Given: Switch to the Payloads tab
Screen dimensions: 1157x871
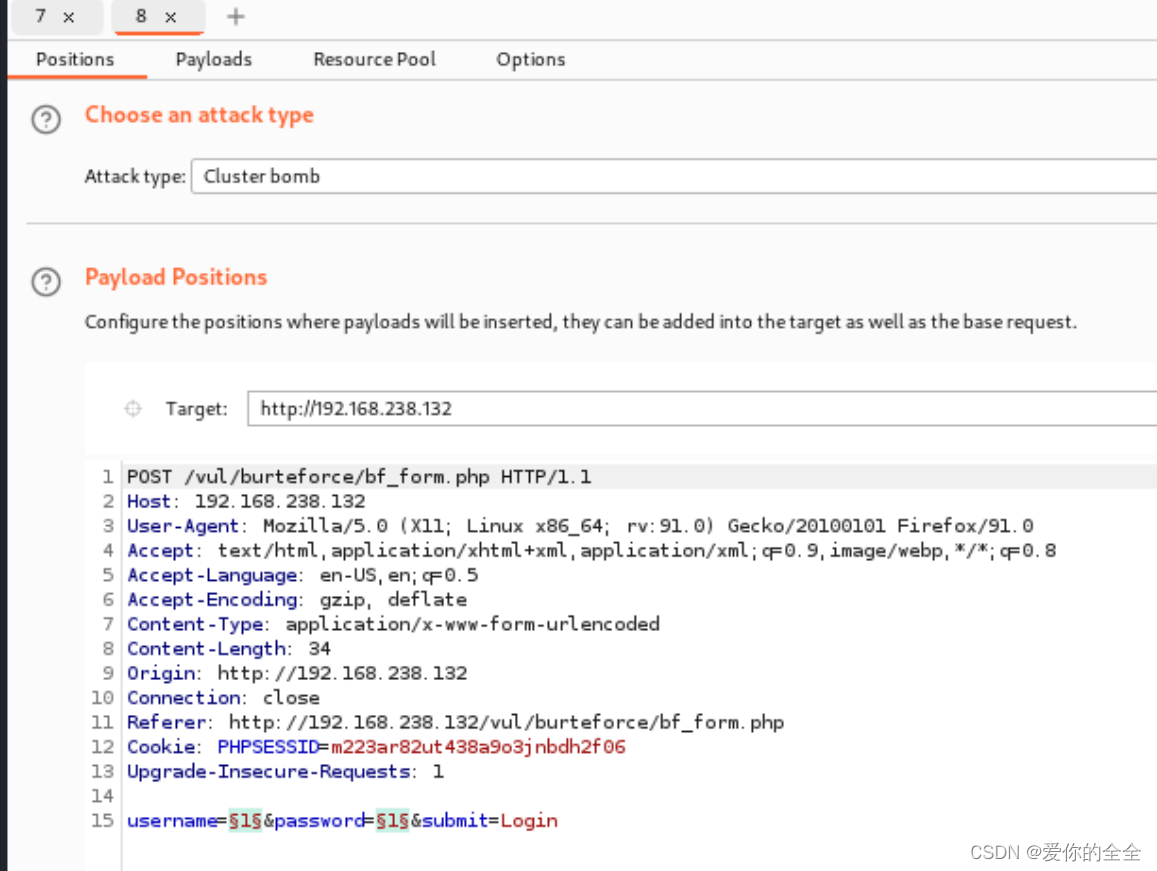Looking at the screenshot, I should [214, 59].
